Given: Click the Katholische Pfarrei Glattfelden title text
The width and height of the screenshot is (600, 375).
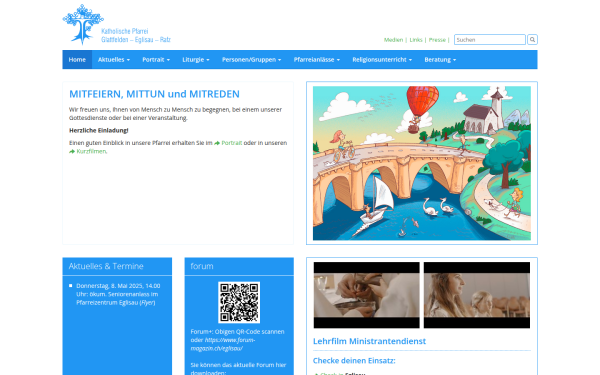Looking at the screenshot, I should [x=136, y=35].
